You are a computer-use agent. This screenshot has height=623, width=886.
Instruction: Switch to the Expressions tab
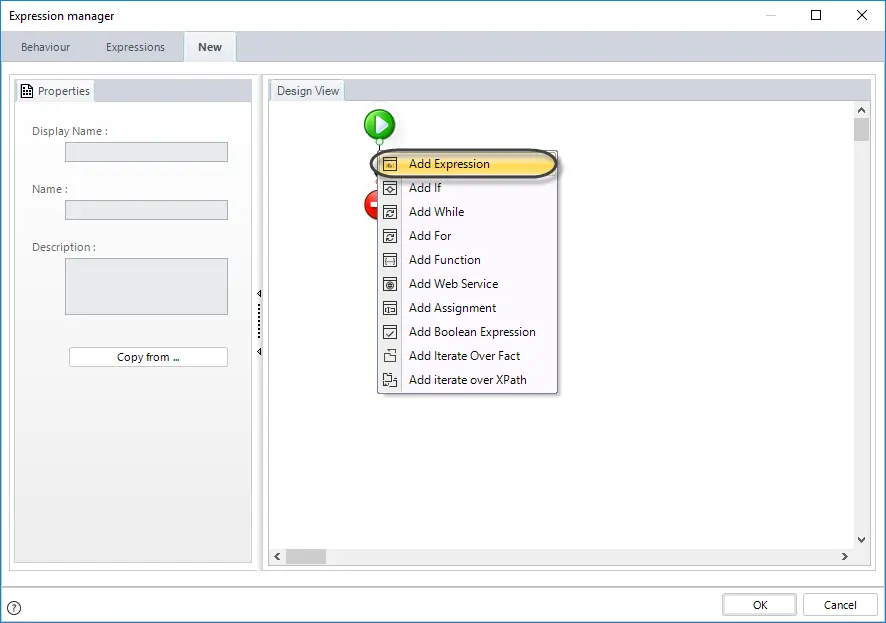[135, 47]
